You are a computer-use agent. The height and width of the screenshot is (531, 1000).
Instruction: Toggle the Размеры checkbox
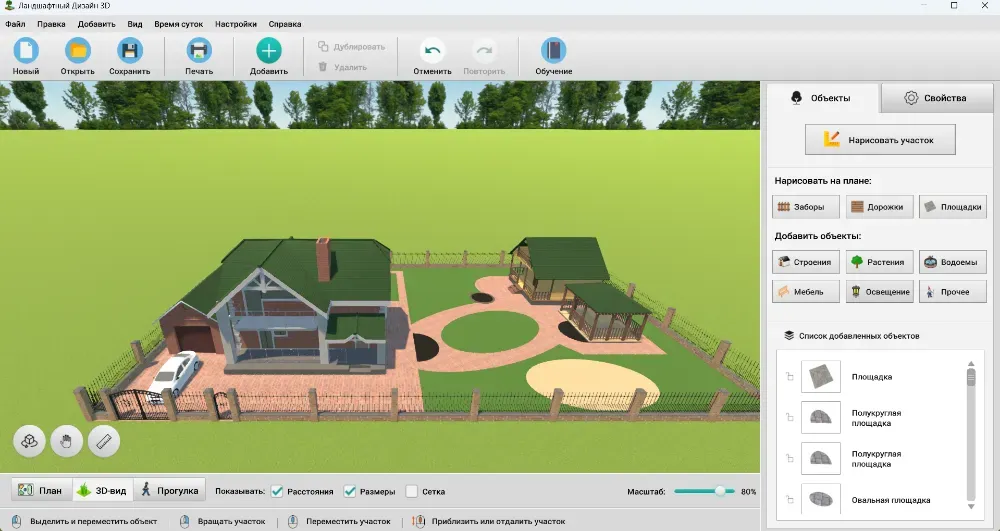(349, 491)
